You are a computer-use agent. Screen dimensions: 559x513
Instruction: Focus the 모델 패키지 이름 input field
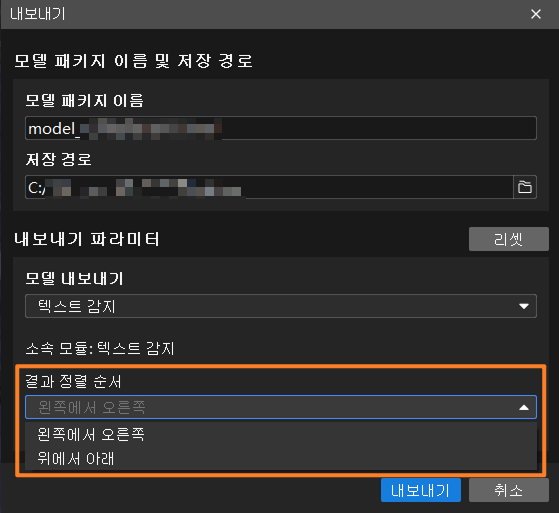281,128
